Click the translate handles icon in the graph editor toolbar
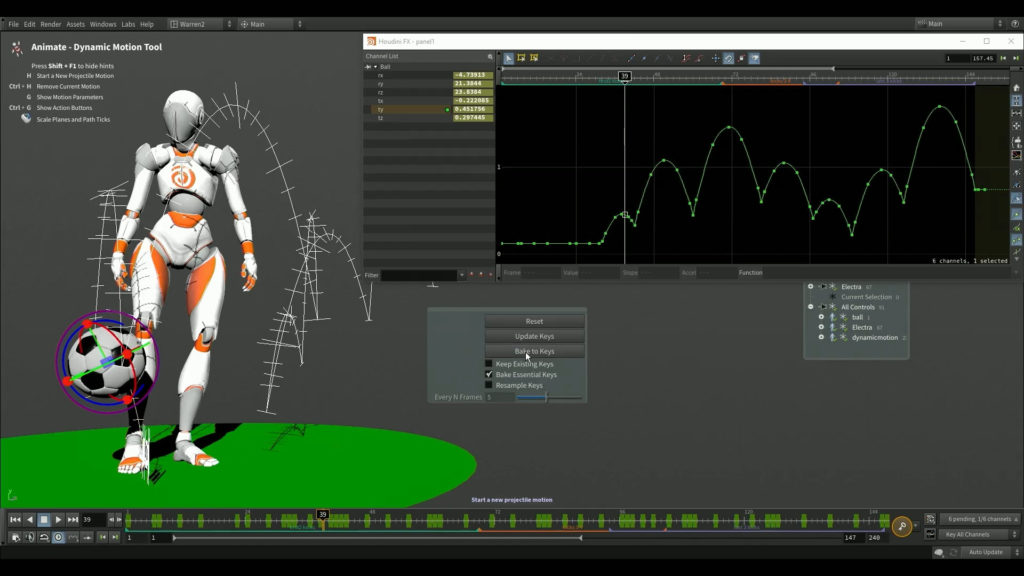 coord(714,56)
